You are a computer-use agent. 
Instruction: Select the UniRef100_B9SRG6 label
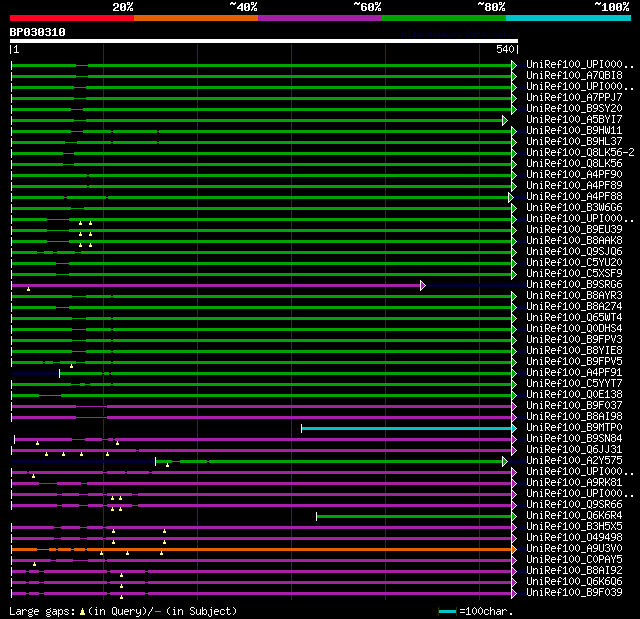point(574,285)
